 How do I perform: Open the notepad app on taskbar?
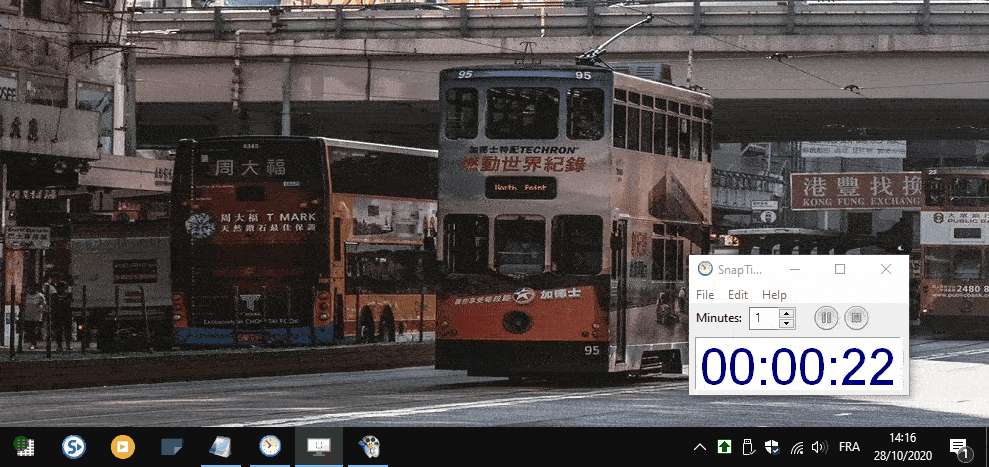click(x=221, y=447)
